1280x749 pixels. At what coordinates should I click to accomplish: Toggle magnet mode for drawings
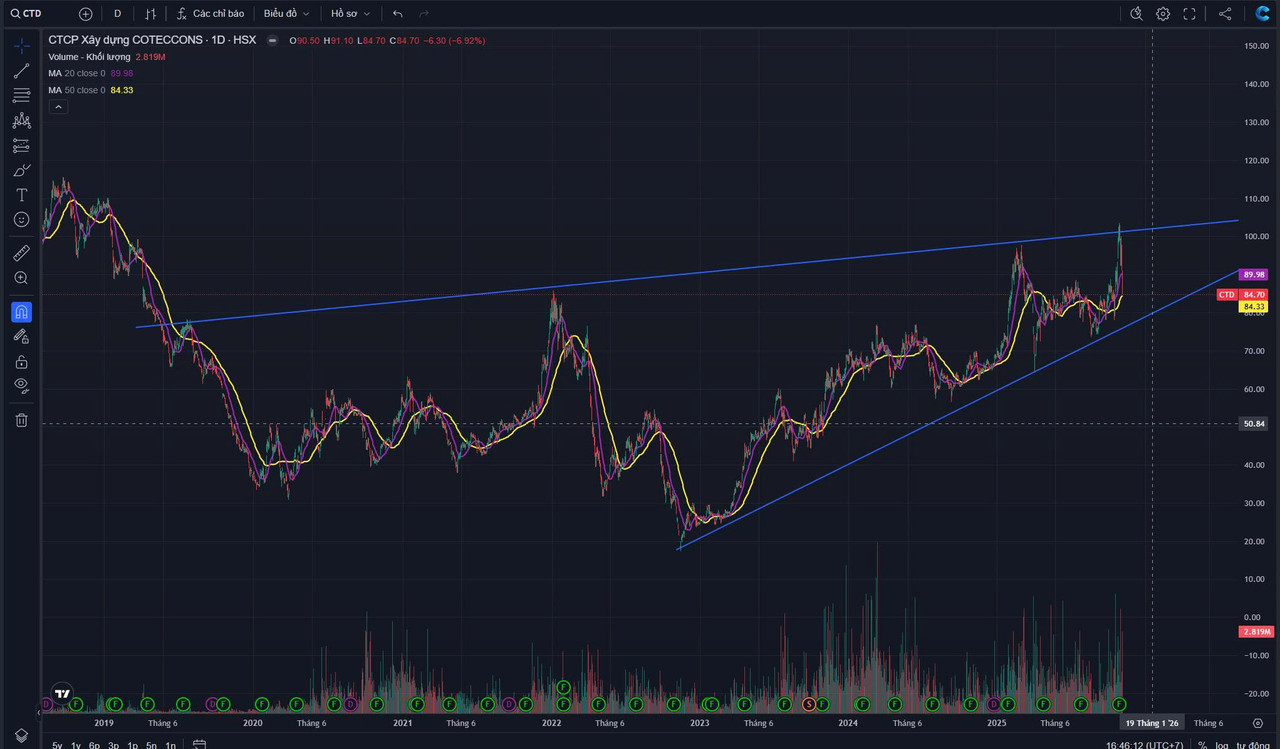point(21,312)
